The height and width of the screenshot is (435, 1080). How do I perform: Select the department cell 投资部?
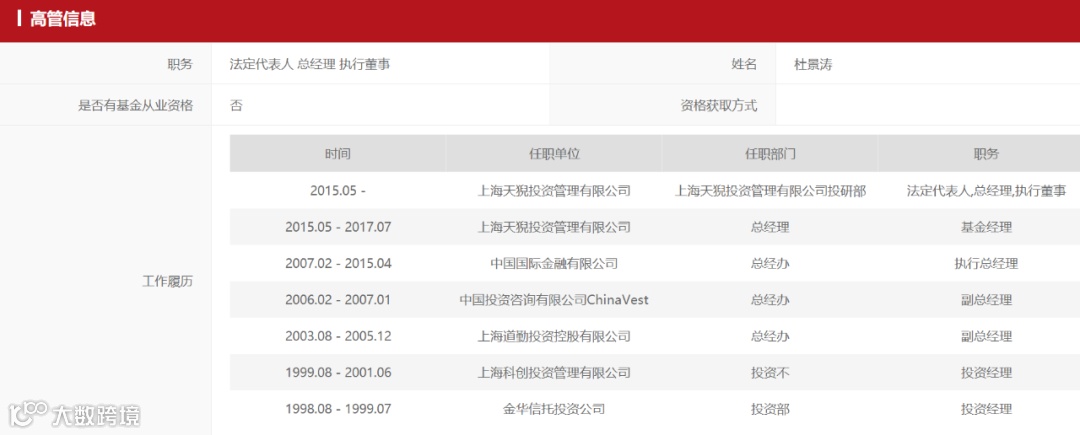pos(770,410)
